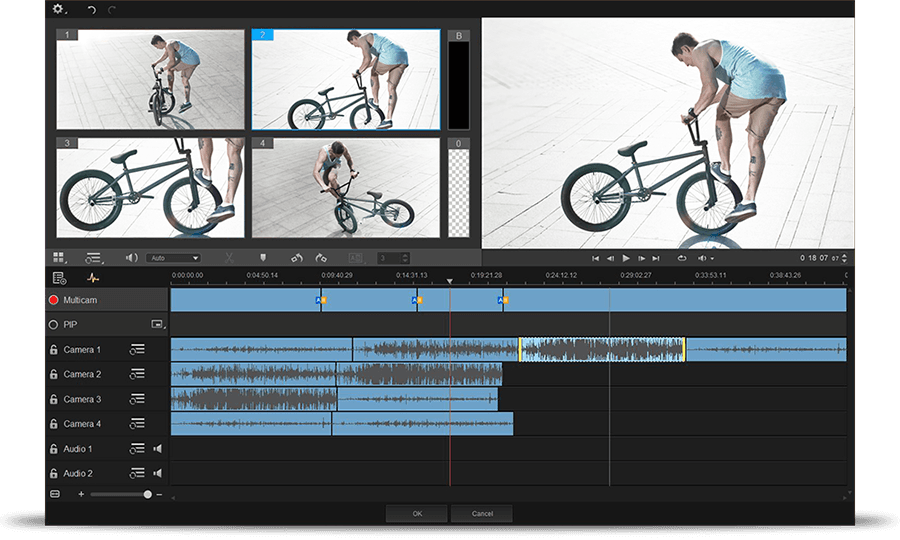This screenshot has height=540, width=900.
Task: Open the Auto audio source dropdown
Action: click(173, 258)
